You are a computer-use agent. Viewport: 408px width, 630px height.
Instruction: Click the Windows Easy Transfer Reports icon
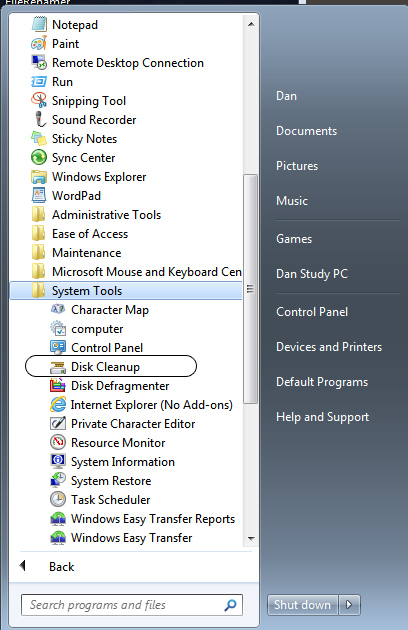tap(58, 519)
